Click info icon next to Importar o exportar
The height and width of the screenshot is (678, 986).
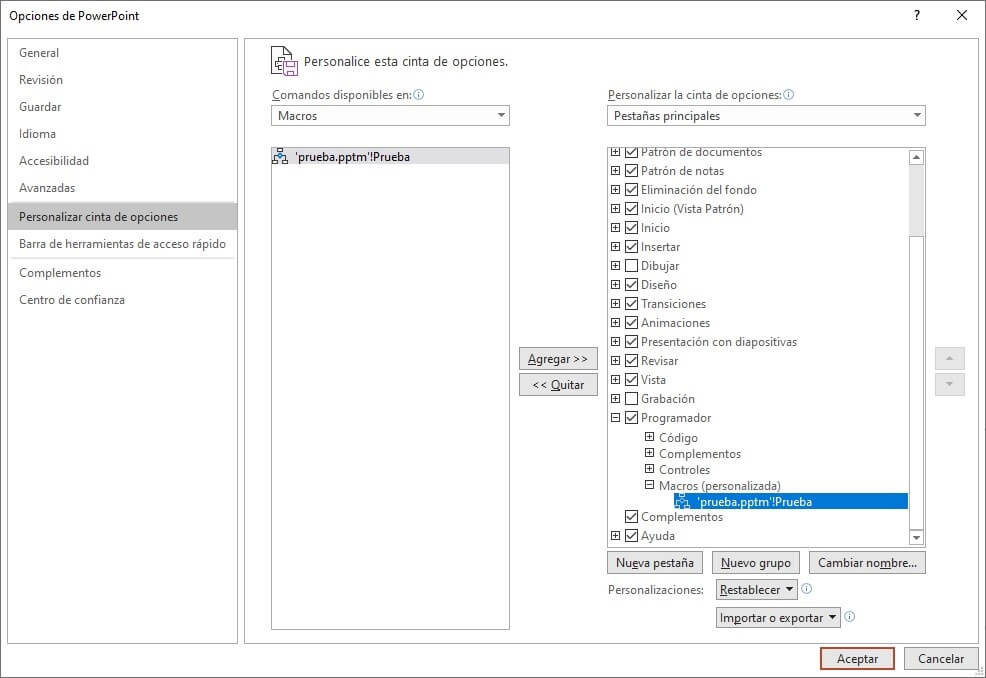coord(850,617)
